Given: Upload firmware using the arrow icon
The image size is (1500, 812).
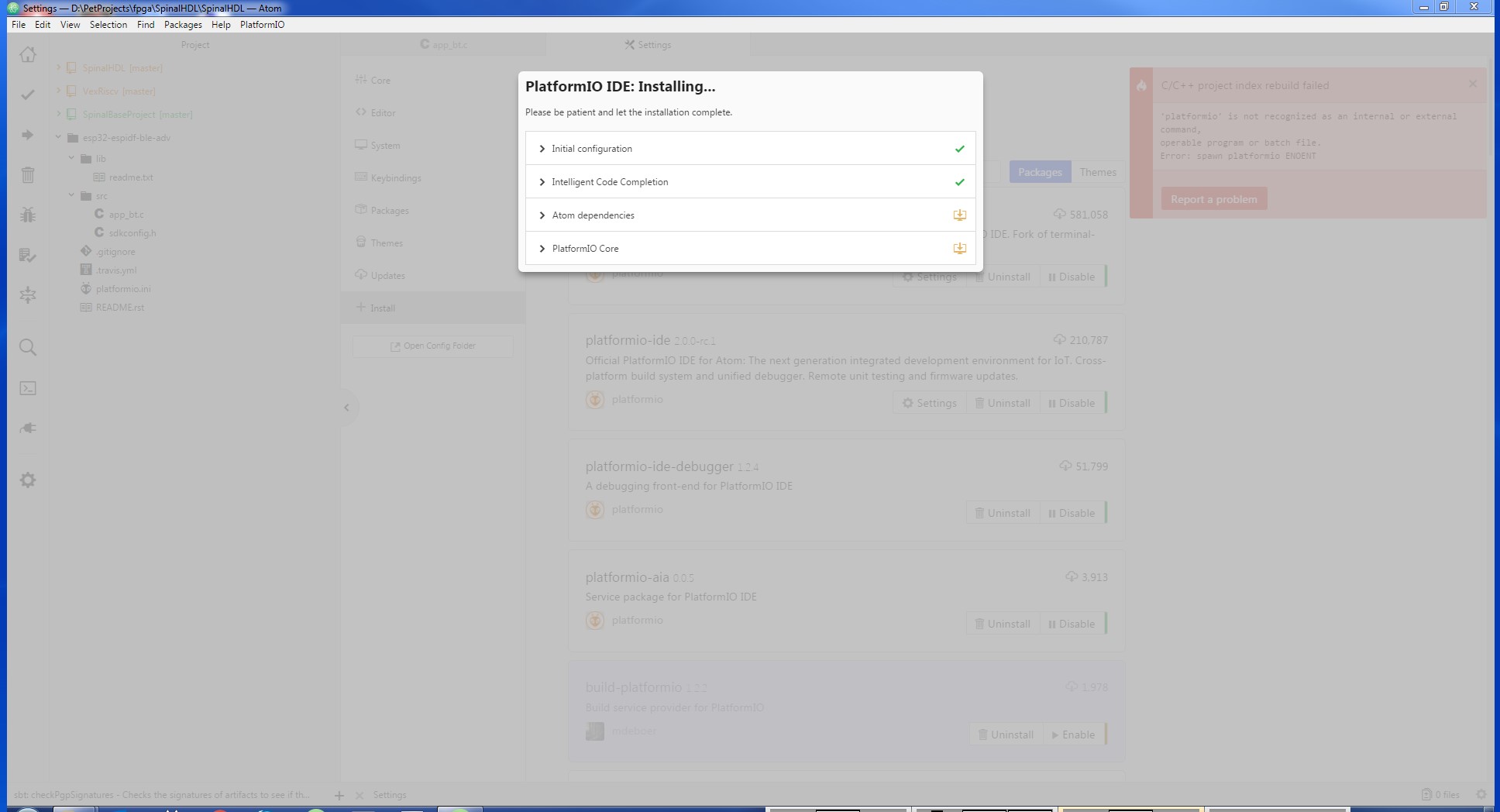Looking at the screenshot, I should point(28,135).
